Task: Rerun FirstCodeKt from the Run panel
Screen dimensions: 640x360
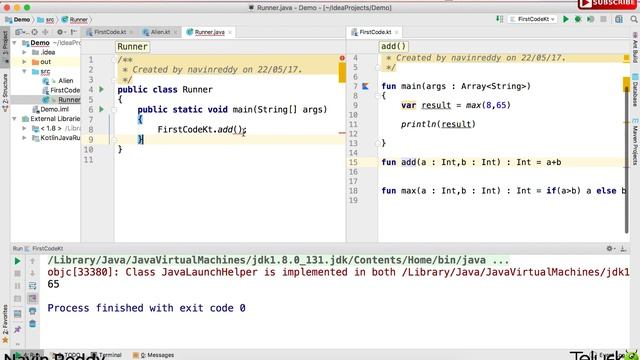Action: tap(17, 261)
